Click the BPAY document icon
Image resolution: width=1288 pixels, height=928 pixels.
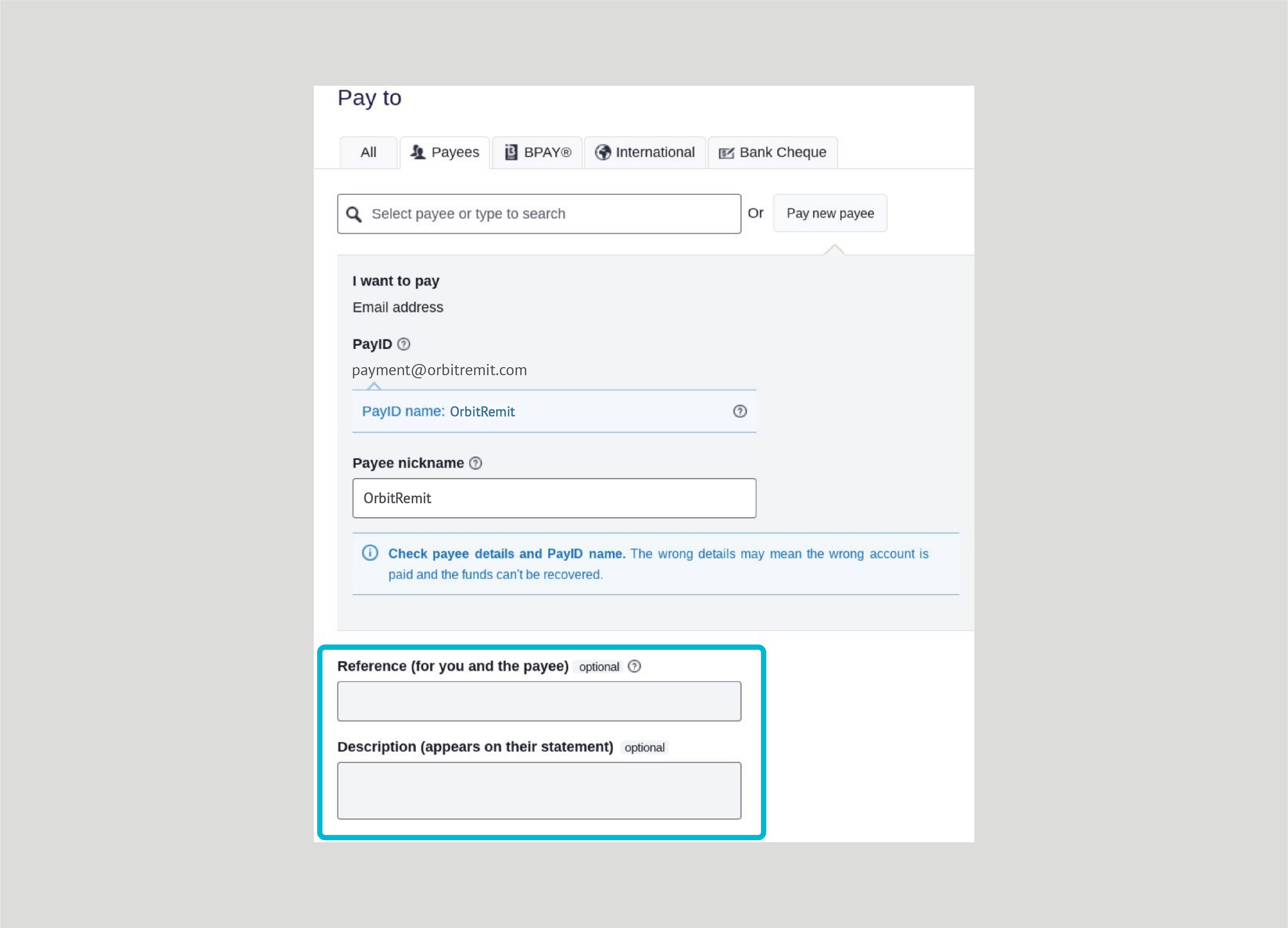[x=511, y=152]
